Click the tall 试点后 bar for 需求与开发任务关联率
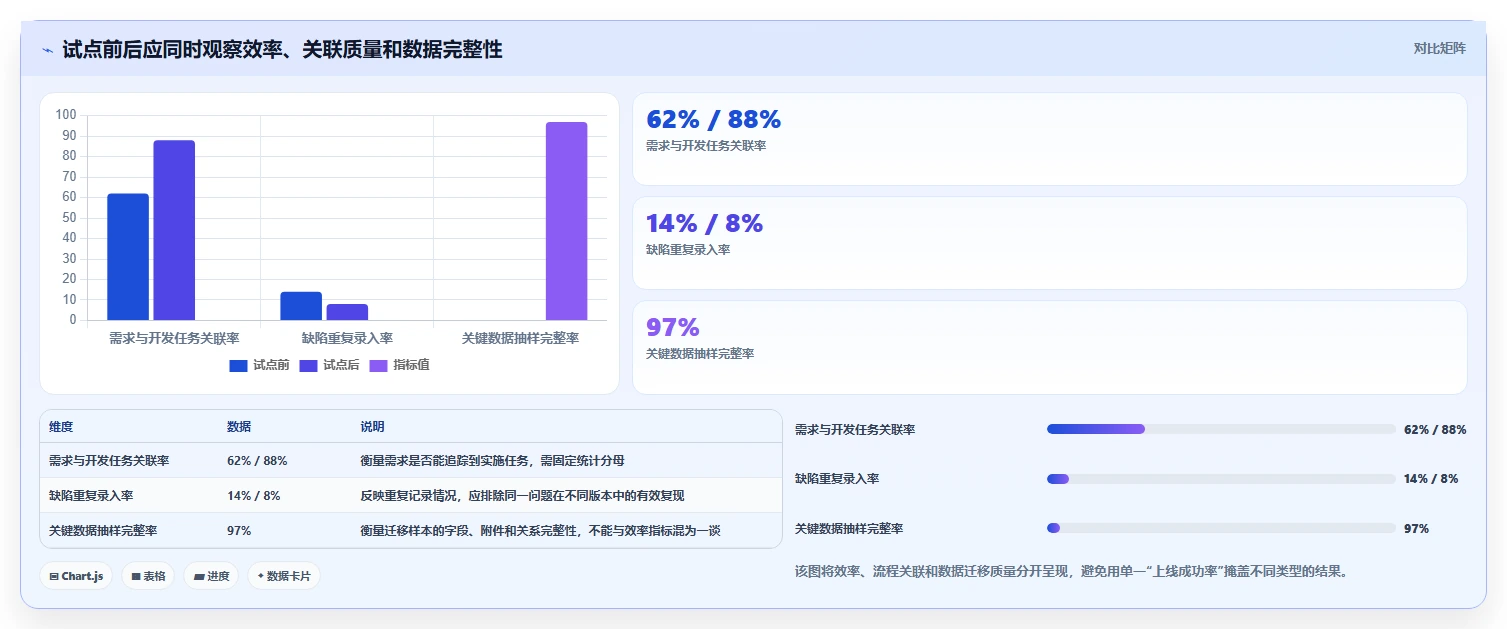 coord(174,230)
